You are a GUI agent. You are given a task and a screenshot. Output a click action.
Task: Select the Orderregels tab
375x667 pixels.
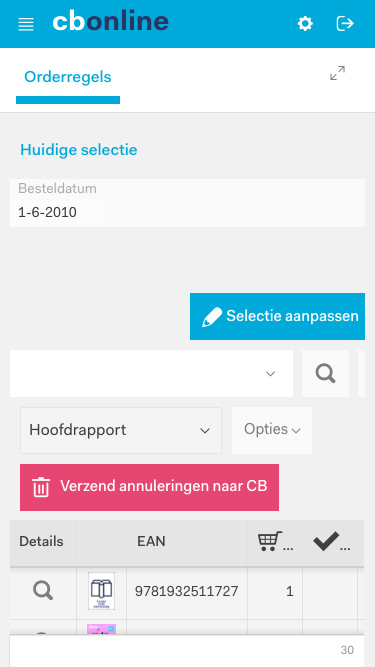click(x=68, y=77)
